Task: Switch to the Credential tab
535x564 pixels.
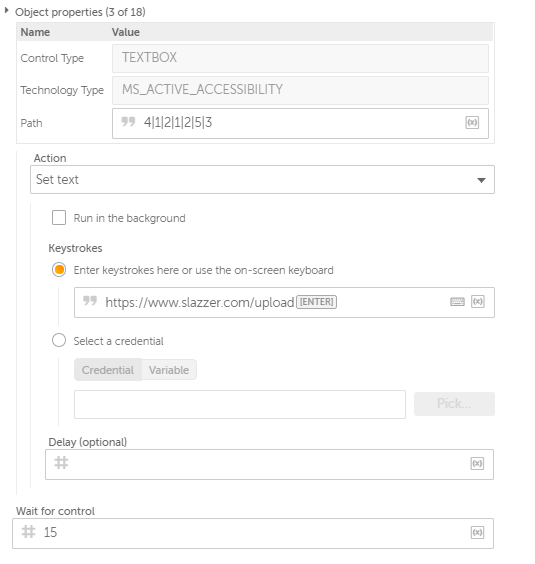Action: [x=108, y=370]
